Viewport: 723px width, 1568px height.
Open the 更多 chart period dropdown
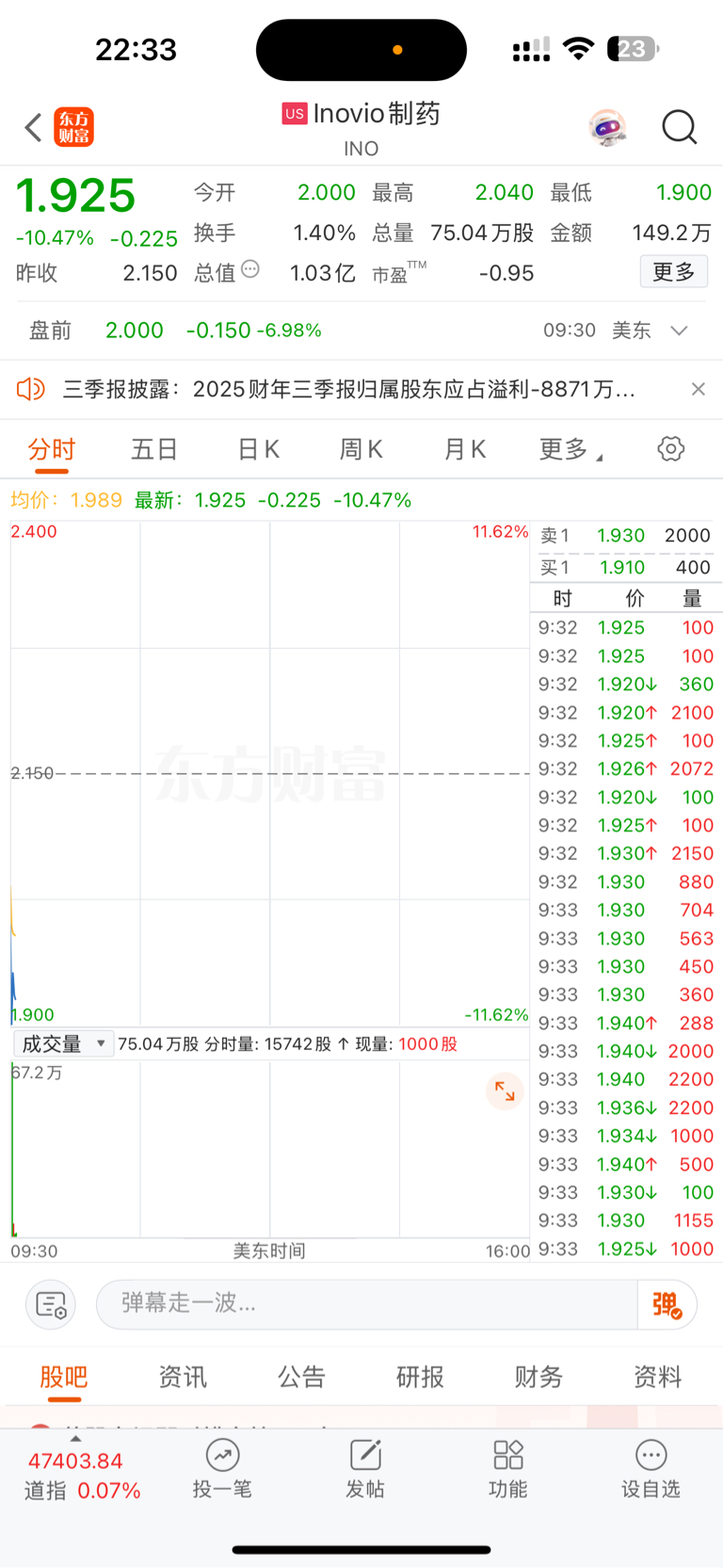[570, 450]
